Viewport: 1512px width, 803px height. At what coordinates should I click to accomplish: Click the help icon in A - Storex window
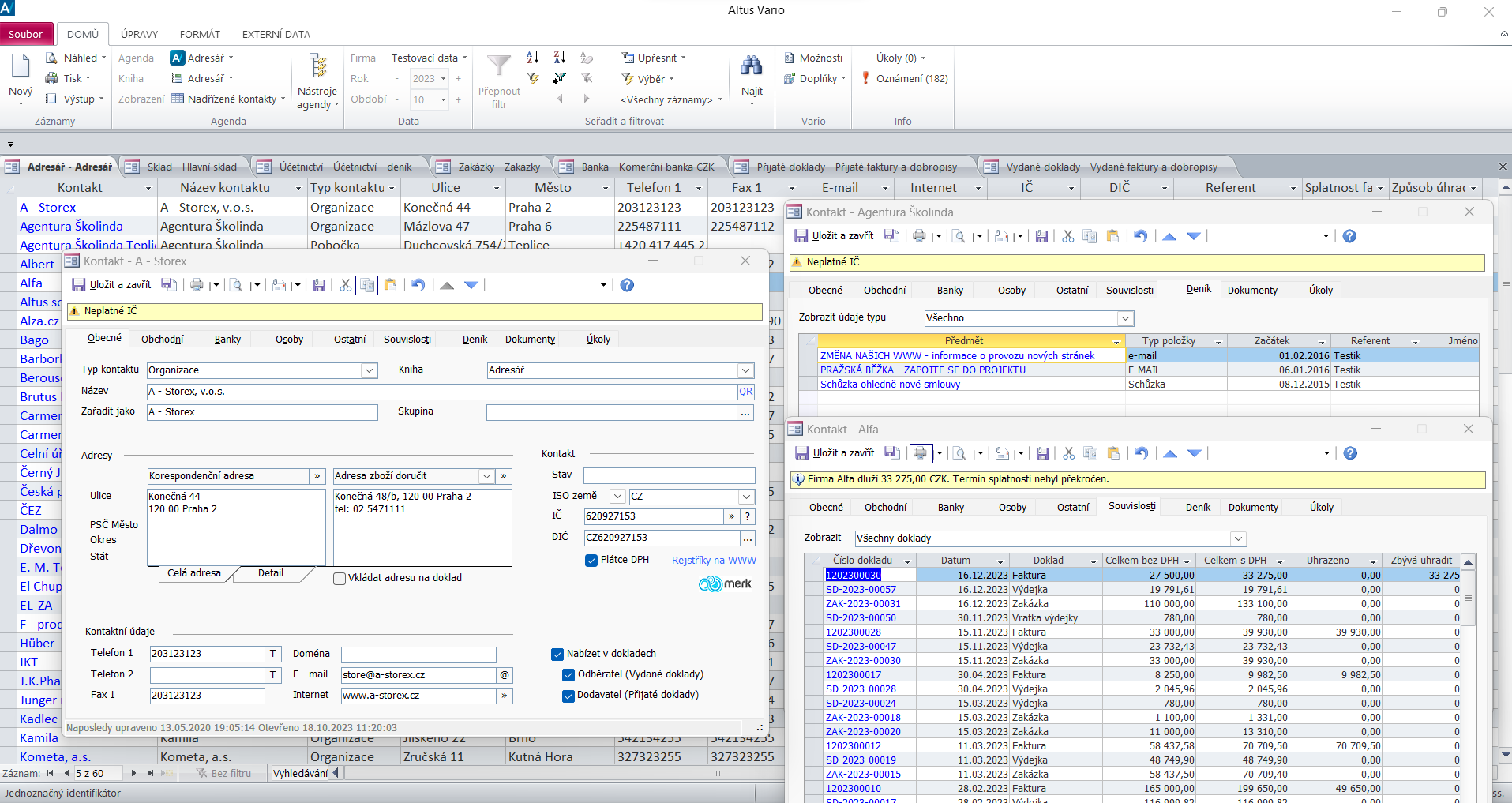click(x=627, y=285)
